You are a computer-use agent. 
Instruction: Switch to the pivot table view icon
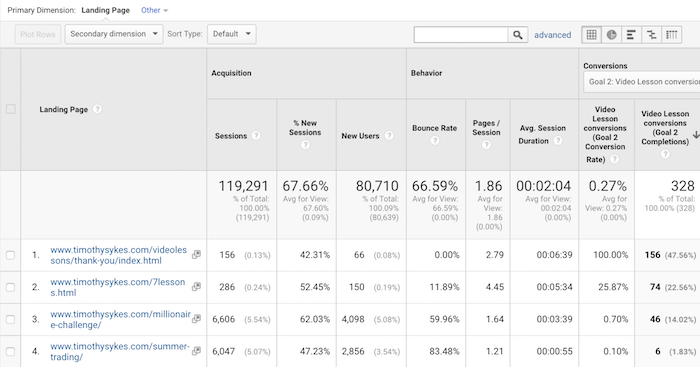671,34
